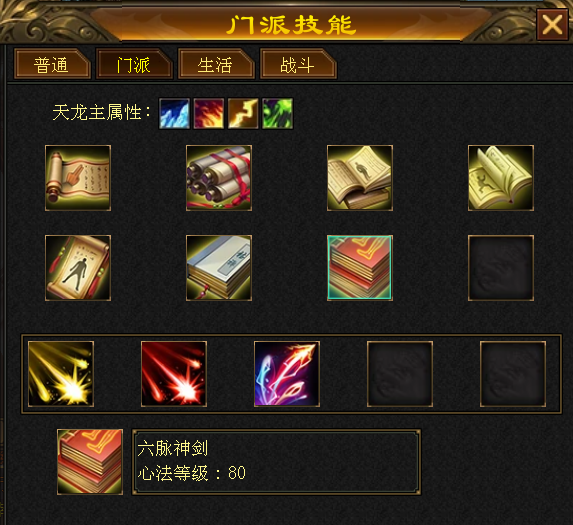Select the 门派 tab

[x=134, y=64]
